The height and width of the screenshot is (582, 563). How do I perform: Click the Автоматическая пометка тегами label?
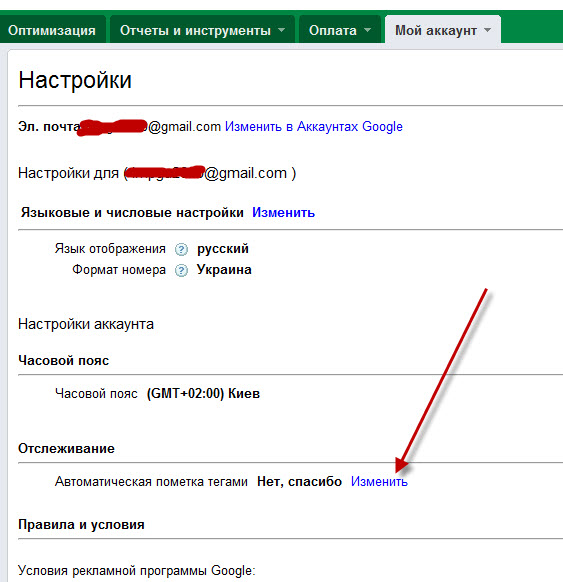pos(151,481)
